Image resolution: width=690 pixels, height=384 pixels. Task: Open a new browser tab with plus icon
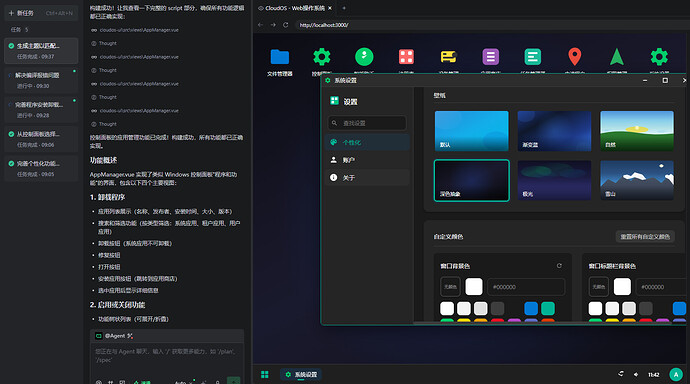click(344, 8)
